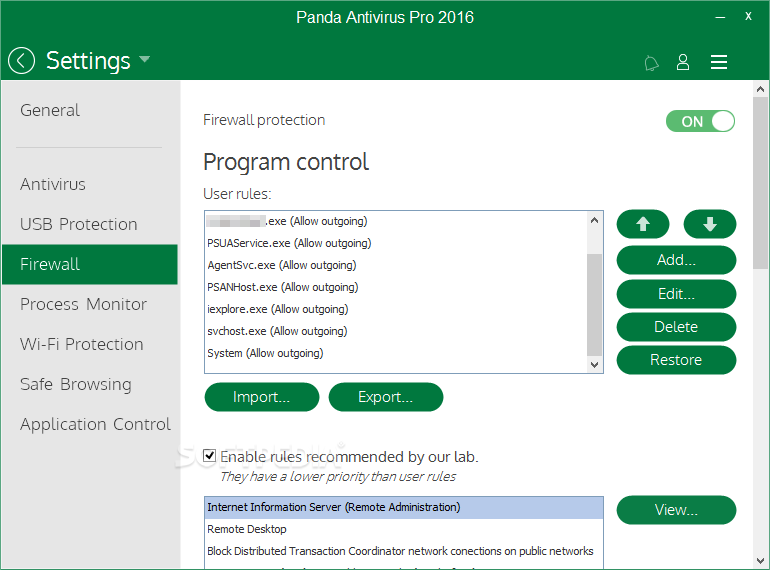Select AgentSvc.exe rule
This screenshot has width=770, height=570.
tap(396, 265)
